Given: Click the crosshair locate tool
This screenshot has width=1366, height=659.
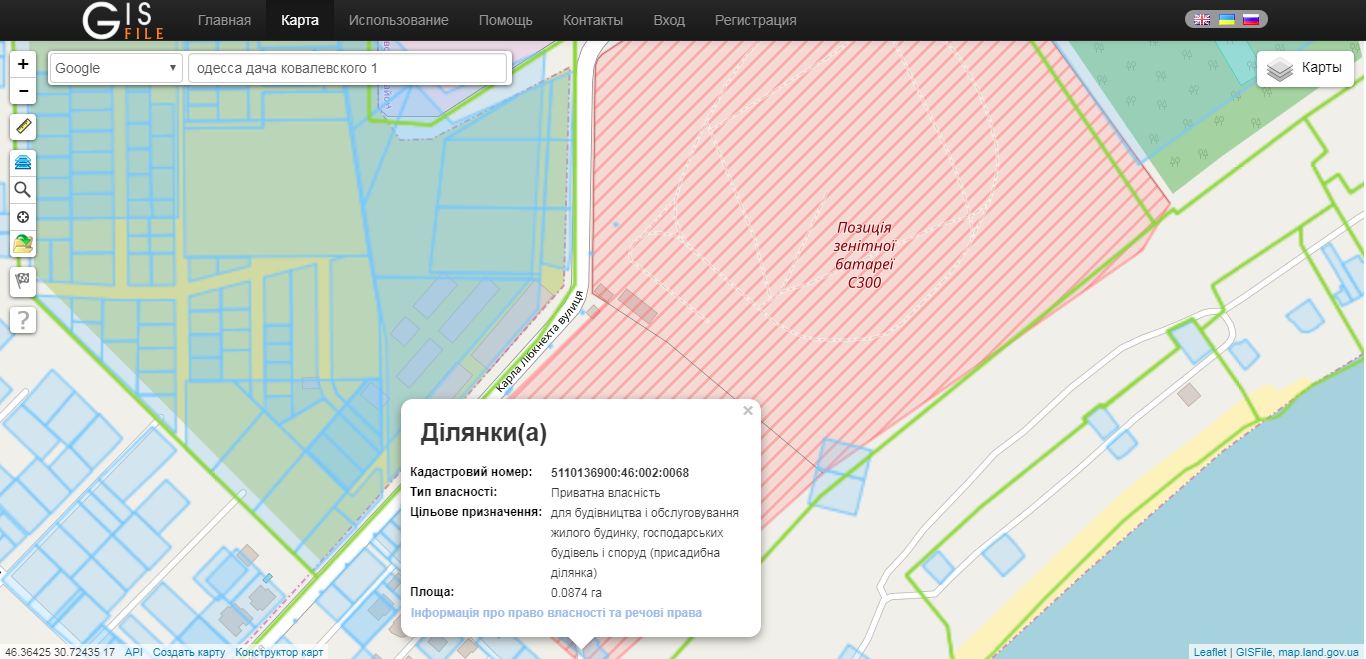Looking at the screenshot, I should pos(23,217).
